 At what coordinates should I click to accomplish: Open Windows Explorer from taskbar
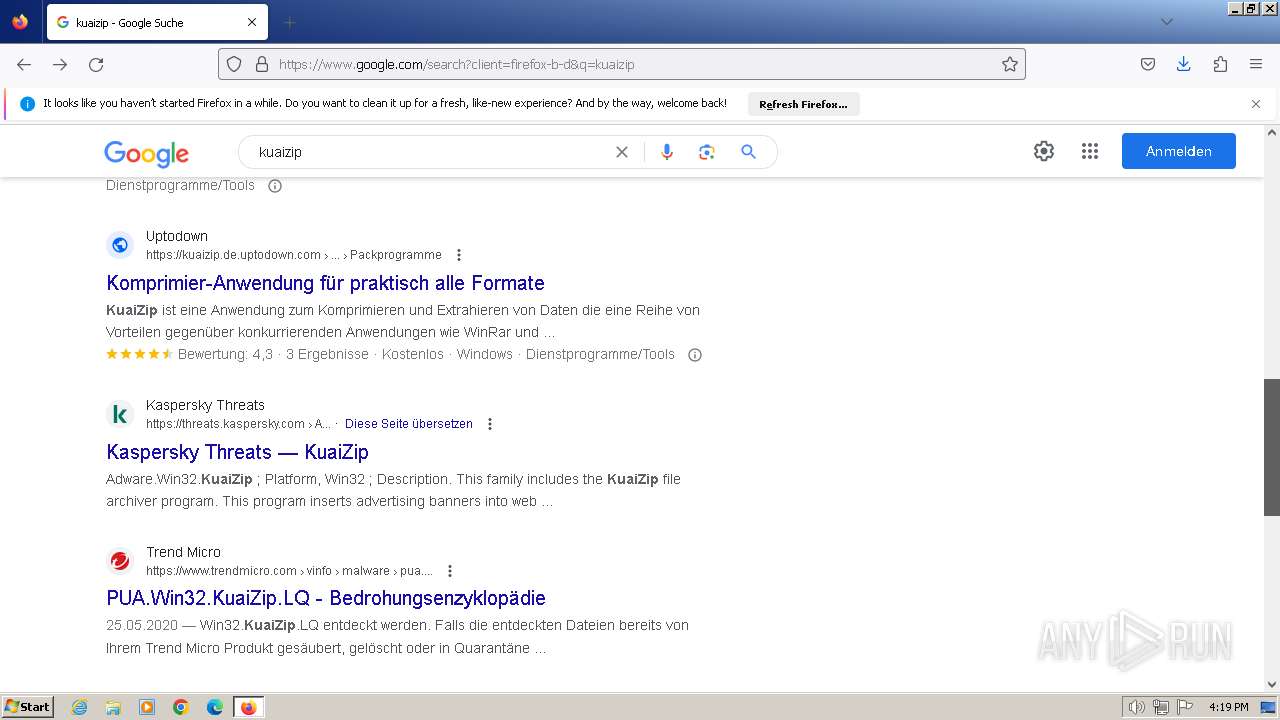pyautogui.click(x=113, y=707)
